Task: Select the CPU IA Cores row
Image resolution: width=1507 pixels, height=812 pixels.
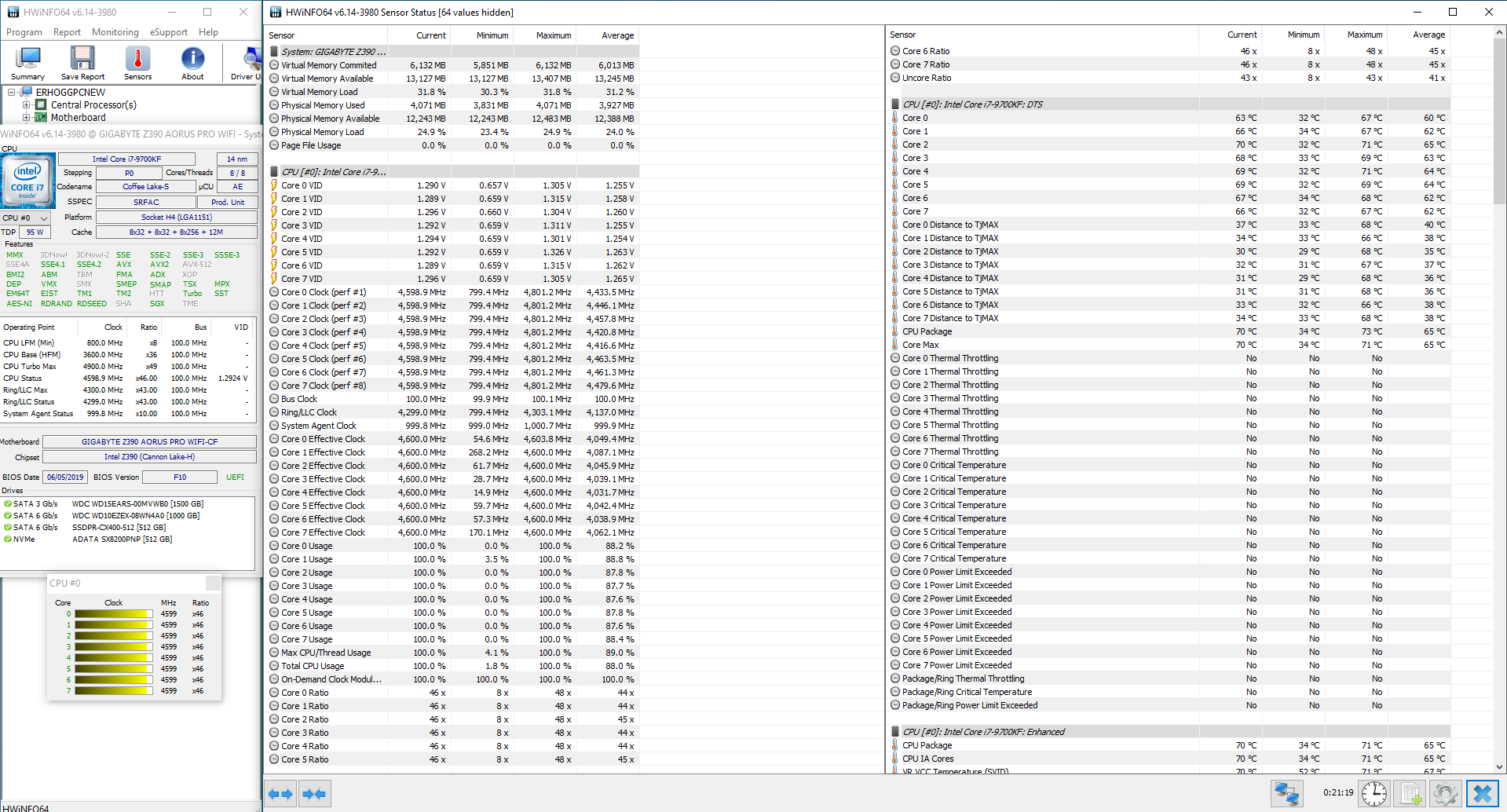Action: point(1169,759)
